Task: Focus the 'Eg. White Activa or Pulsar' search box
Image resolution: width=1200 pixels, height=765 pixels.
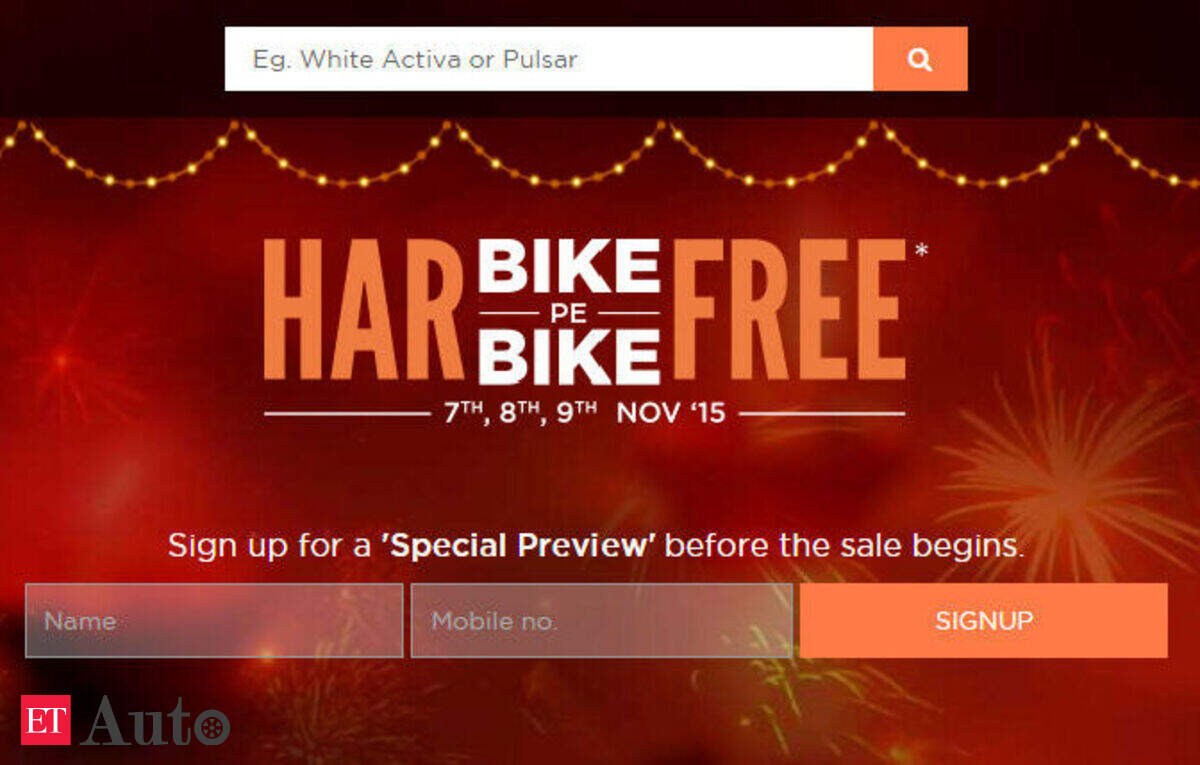Action: point(549,59)
